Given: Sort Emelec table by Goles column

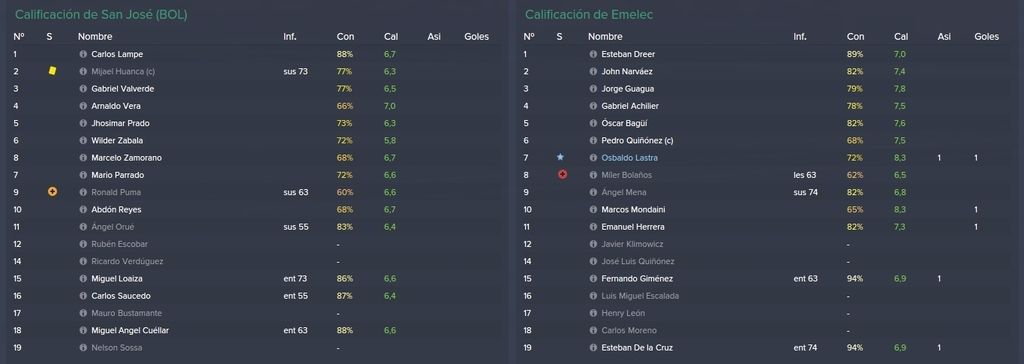Looking at the screenshot, I should point(986,37).
